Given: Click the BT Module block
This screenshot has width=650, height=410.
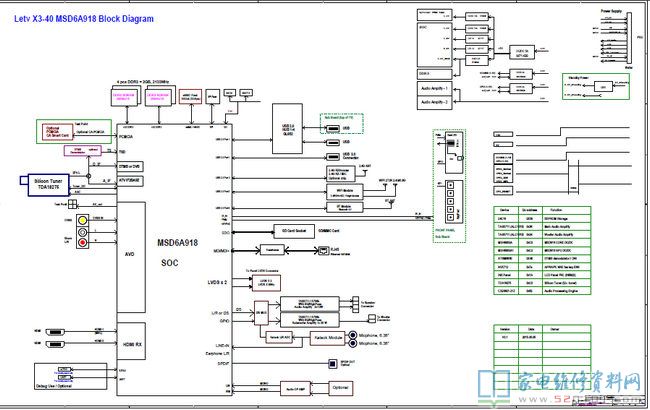Looking at the screenshot, I should tap(345, 207).
